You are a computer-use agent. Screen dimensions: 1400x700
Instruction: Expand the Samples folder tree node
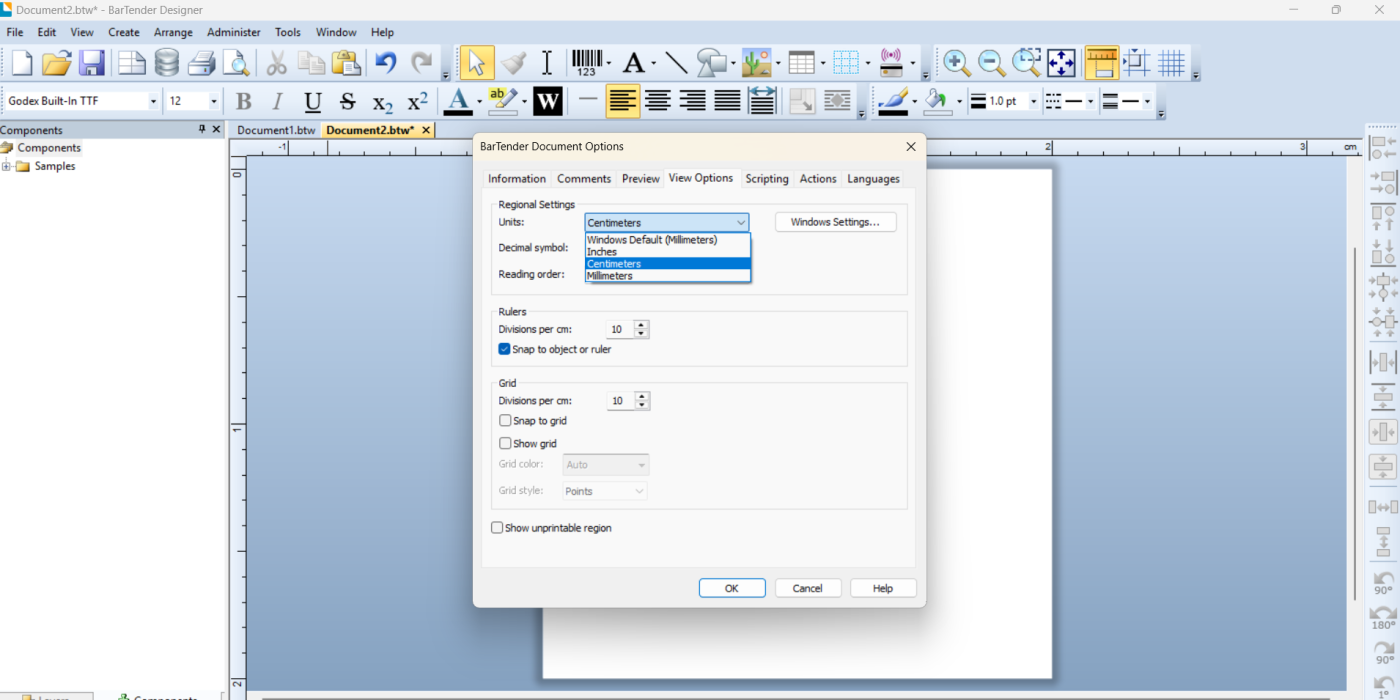[6, 166]
